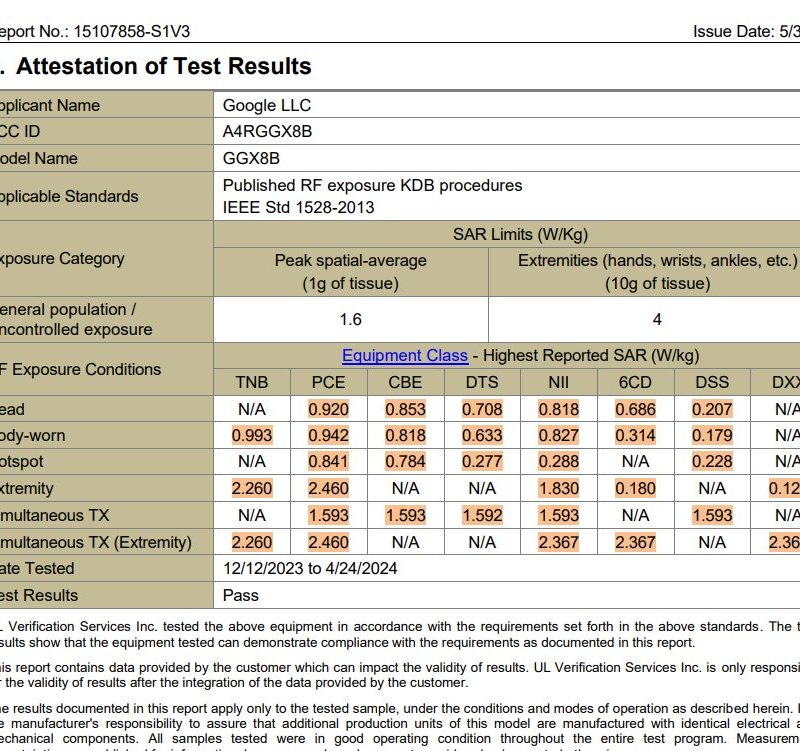Select the 6CD column header

point(635,382)
